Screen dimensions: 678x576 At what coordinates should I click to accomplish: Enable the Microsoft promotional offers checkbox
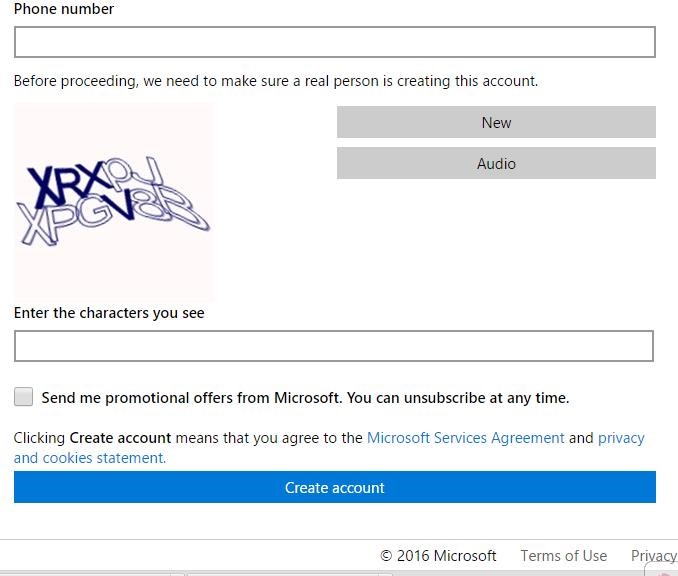[x=23, y=397]
